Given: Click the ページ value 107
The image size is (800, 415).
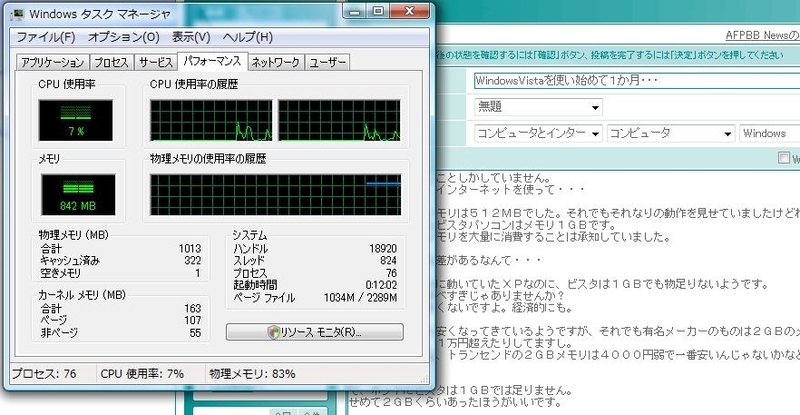Looking at the screenshot, I should 193,320.
